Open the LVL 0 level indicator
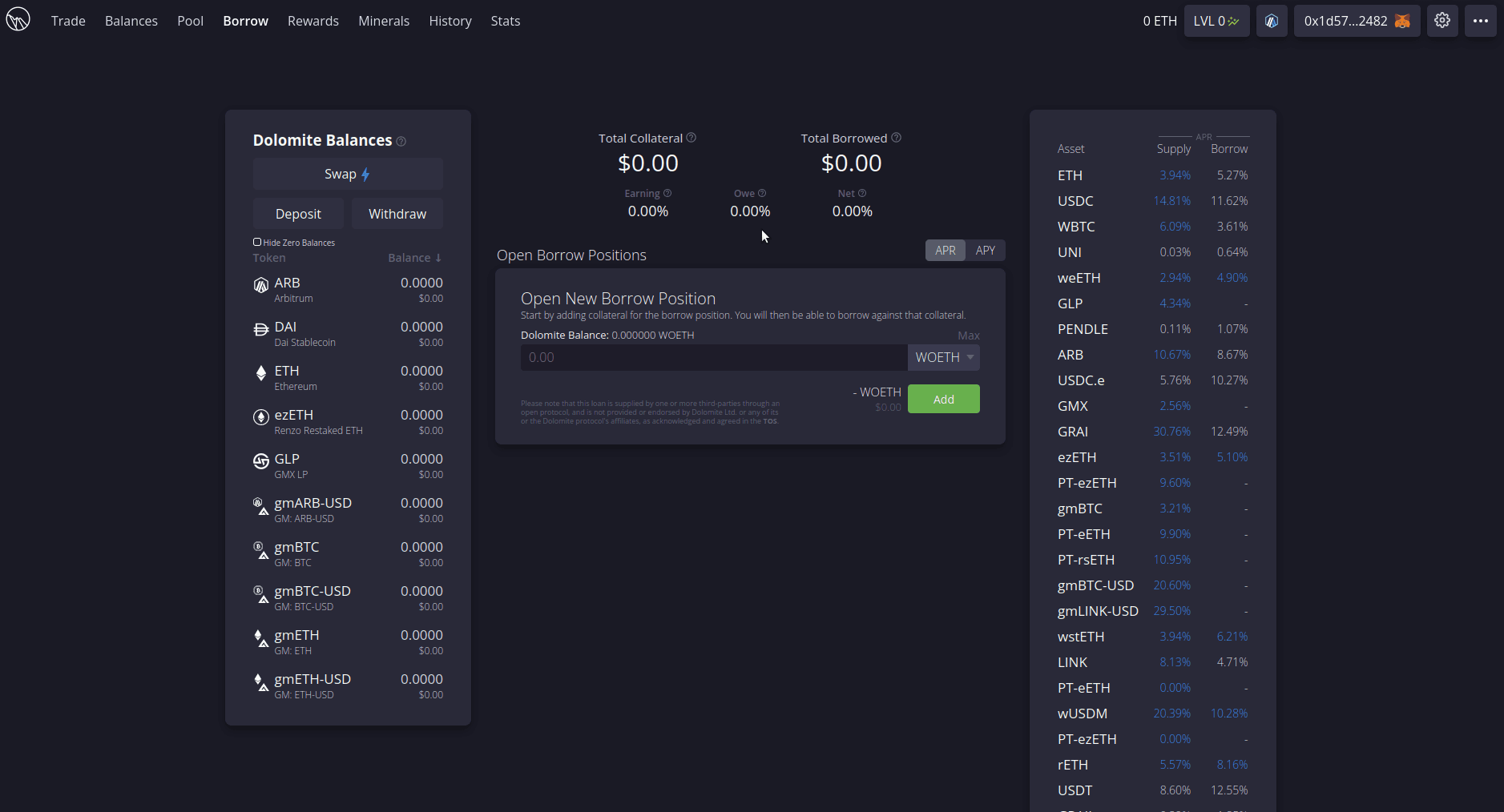The width and height of the screenshot is (1504, 812). [1216, 21]
